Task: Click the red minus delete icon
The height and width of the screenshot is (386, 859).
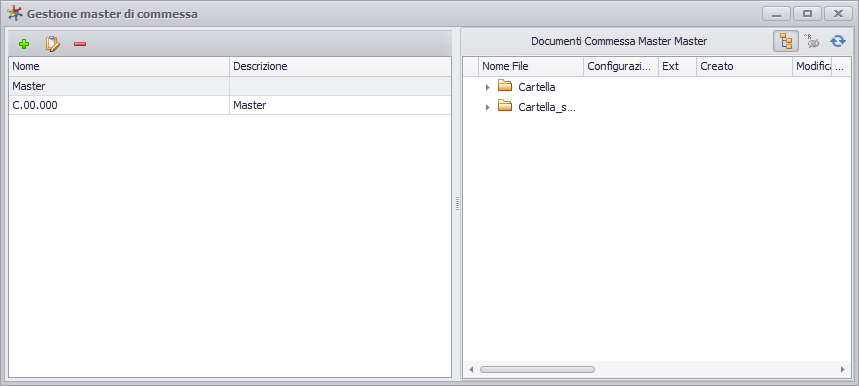Action: [x=80, y=44]
